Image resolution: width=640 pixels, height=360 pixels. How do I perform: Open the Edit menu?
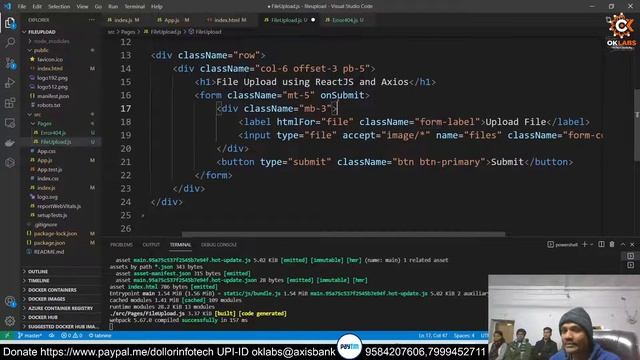point(37,7)
